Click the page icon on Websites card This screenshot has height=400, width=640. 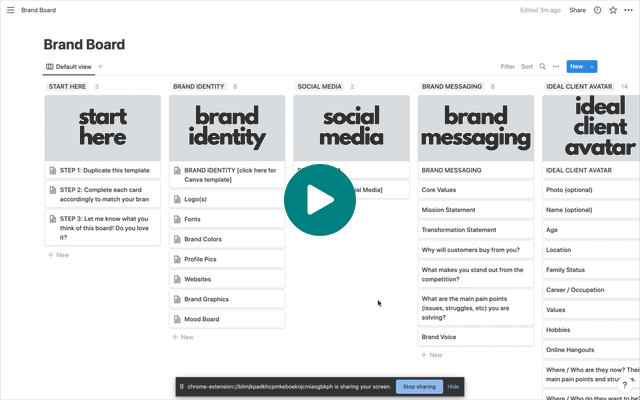[177, 279]
